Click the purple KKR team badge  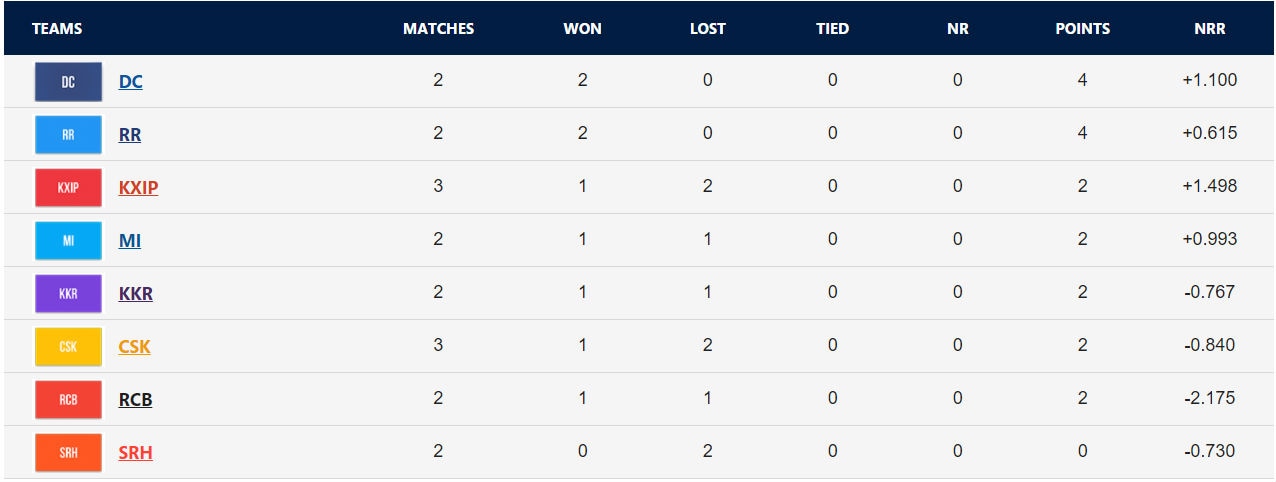68,294
